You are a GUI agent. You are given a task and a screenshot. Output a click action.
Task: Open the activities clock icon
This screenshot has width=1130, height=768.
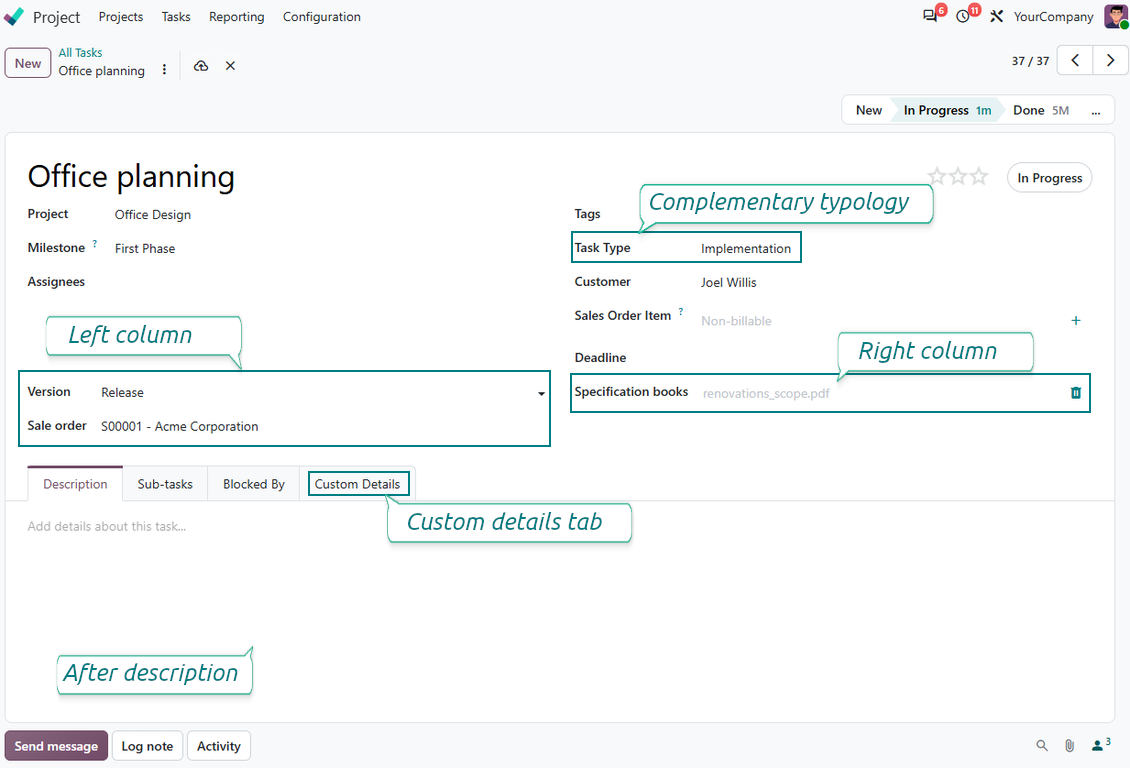[x=963, y=16]
